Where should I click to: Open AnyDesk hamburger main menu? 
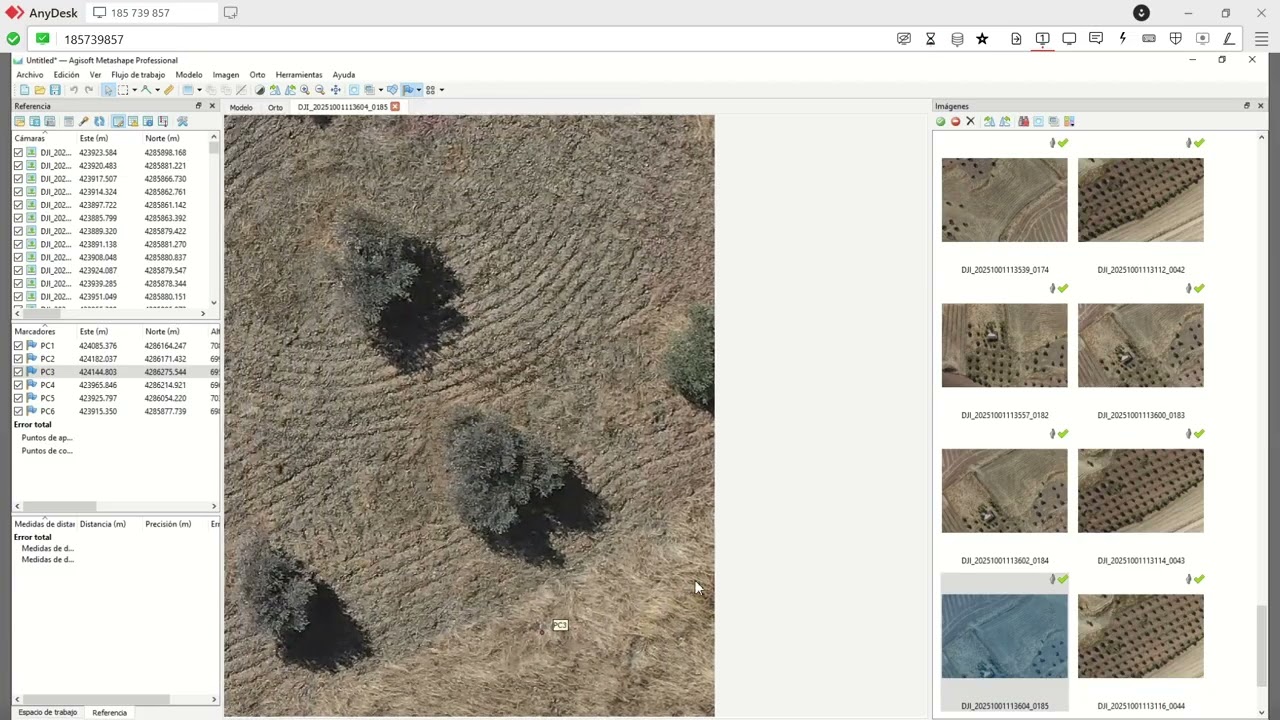pos(1261,39)
